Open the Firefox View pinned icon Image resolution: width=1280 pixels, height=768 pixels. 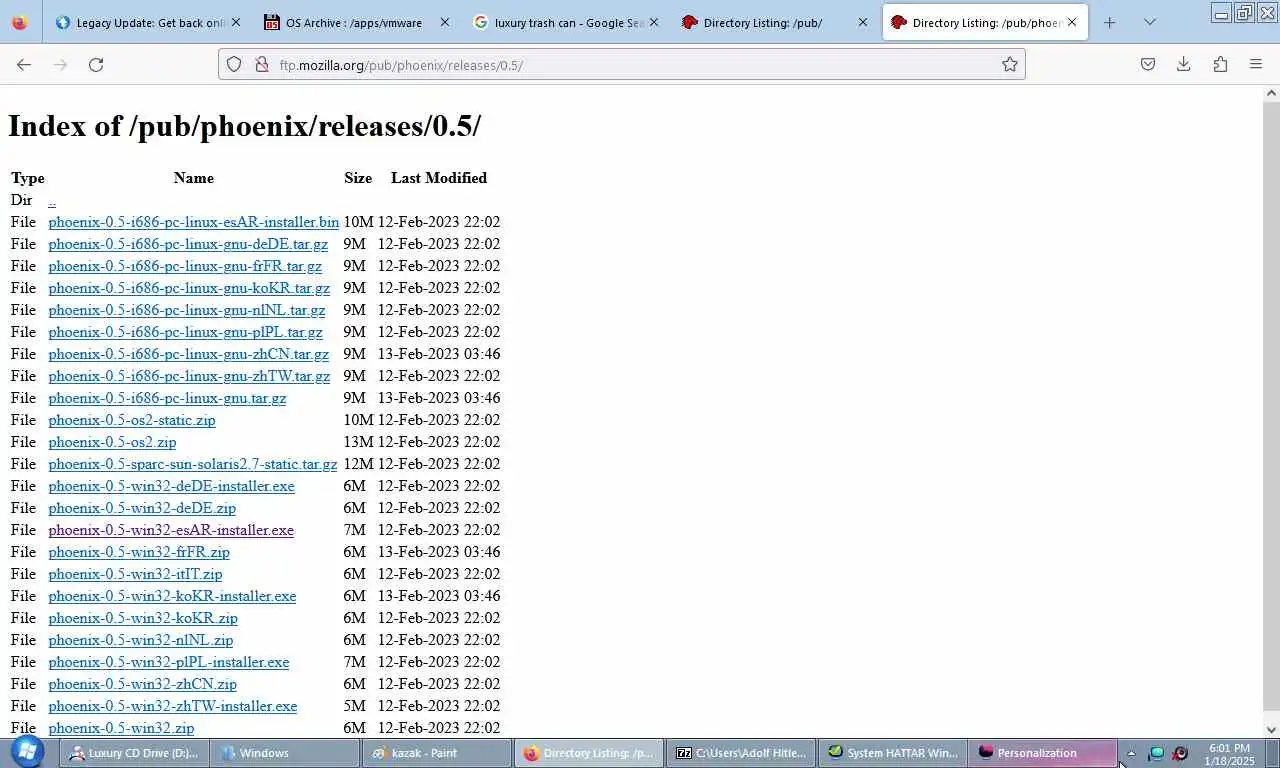coord(19,22)
